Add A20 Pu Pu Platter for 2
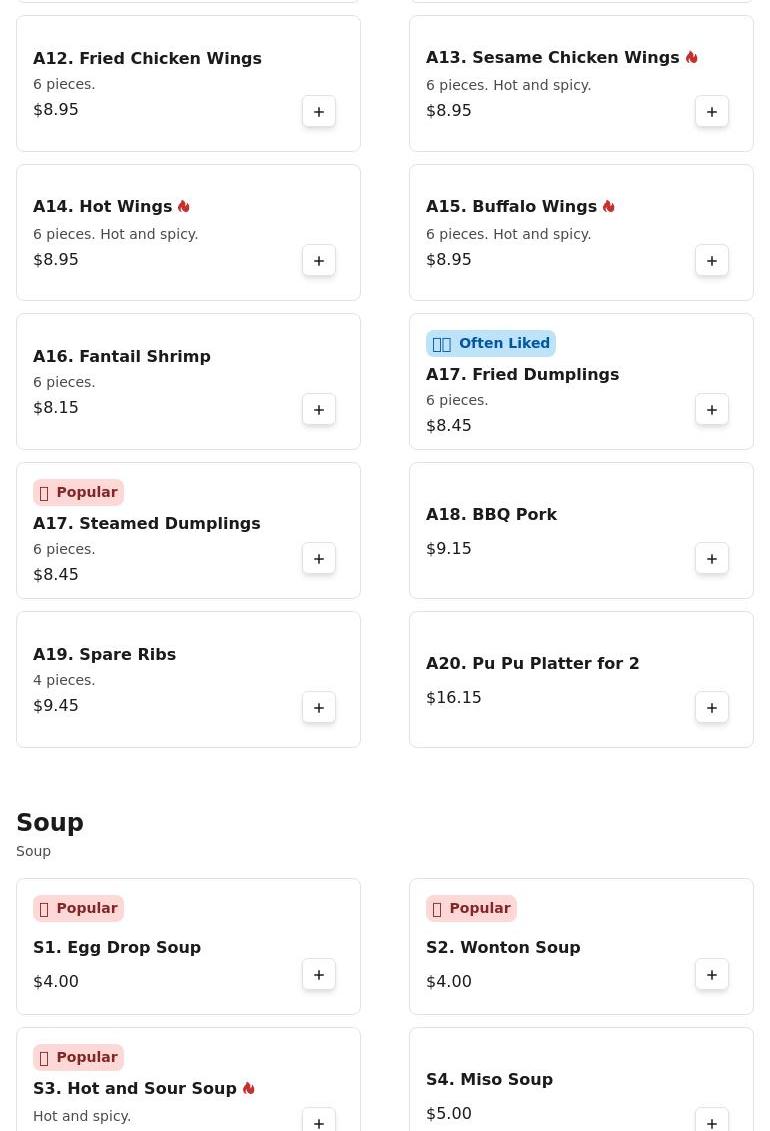The width and height of the screenshot is (770, 1131). pyautogui.click(x=712, y=708)
